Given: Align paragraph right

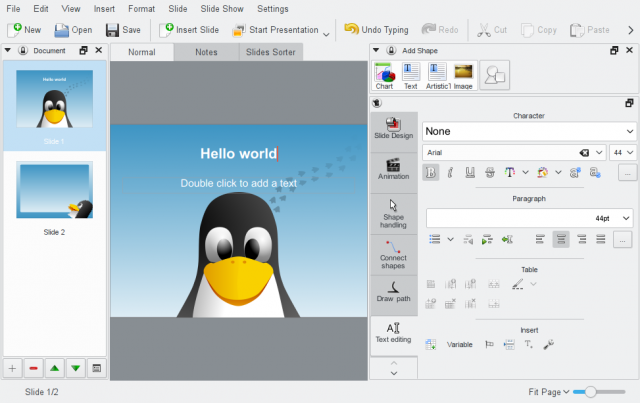Looking at the screenshot, I should pos(582,239).
